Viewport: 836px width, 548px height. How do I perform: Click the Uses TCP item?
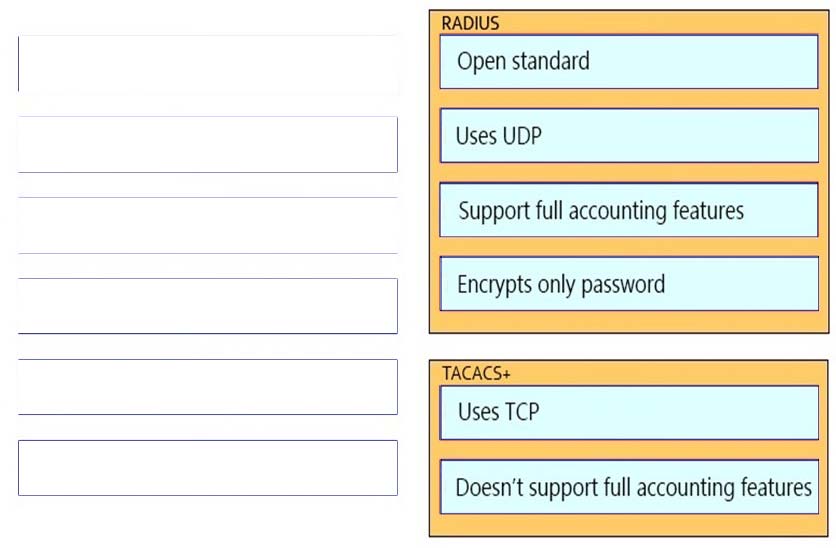pos(629,413)
